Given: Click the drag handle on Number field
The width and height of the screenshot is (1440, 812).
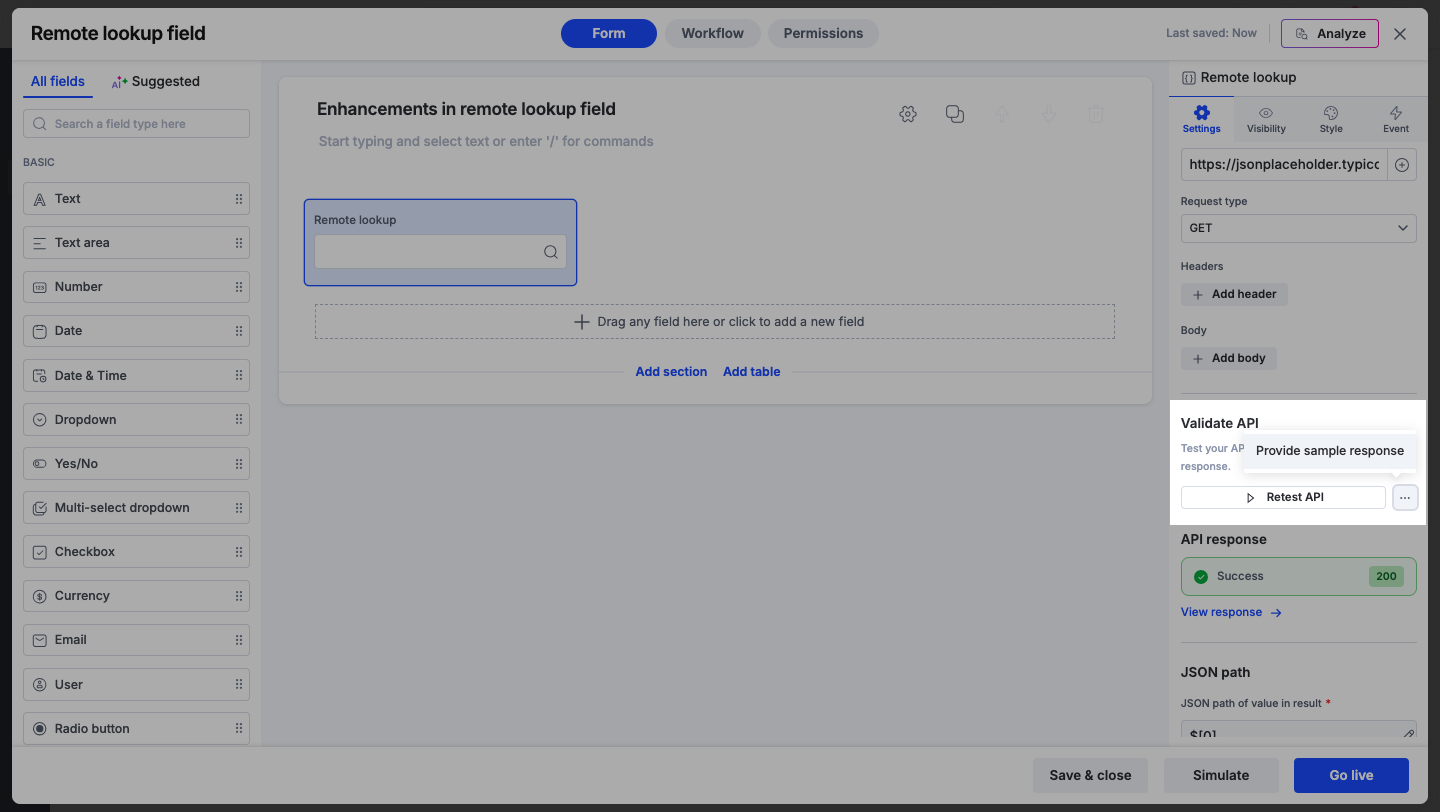Looking at the screenshot, I should click(239, 287).
